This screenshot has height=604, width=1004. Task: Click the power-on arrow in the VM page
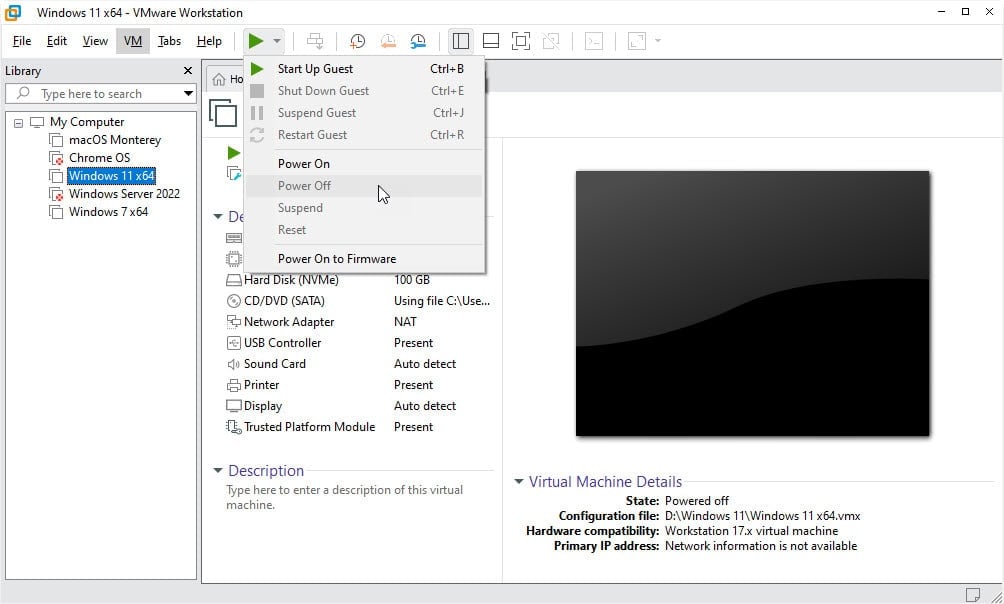click(x=234, y=153)
